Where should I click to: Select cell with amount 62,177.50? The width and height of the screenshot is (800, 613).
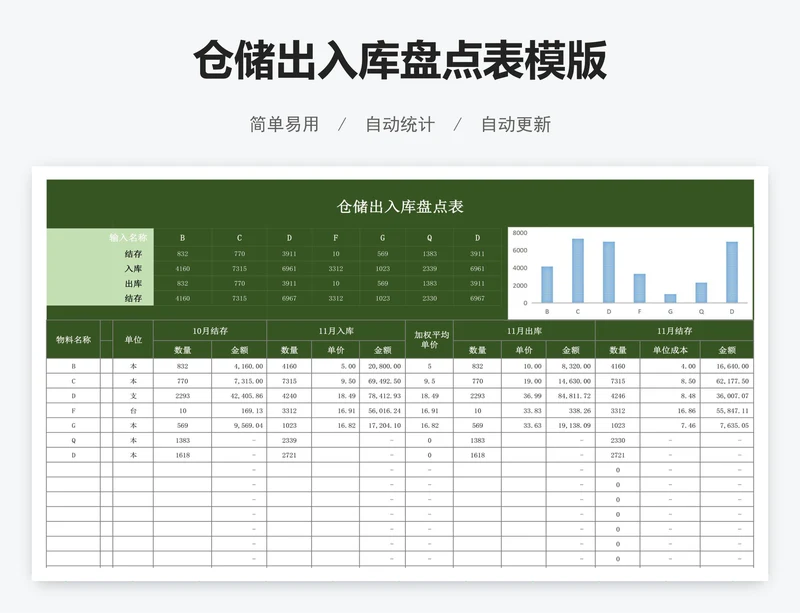(727, 381)
